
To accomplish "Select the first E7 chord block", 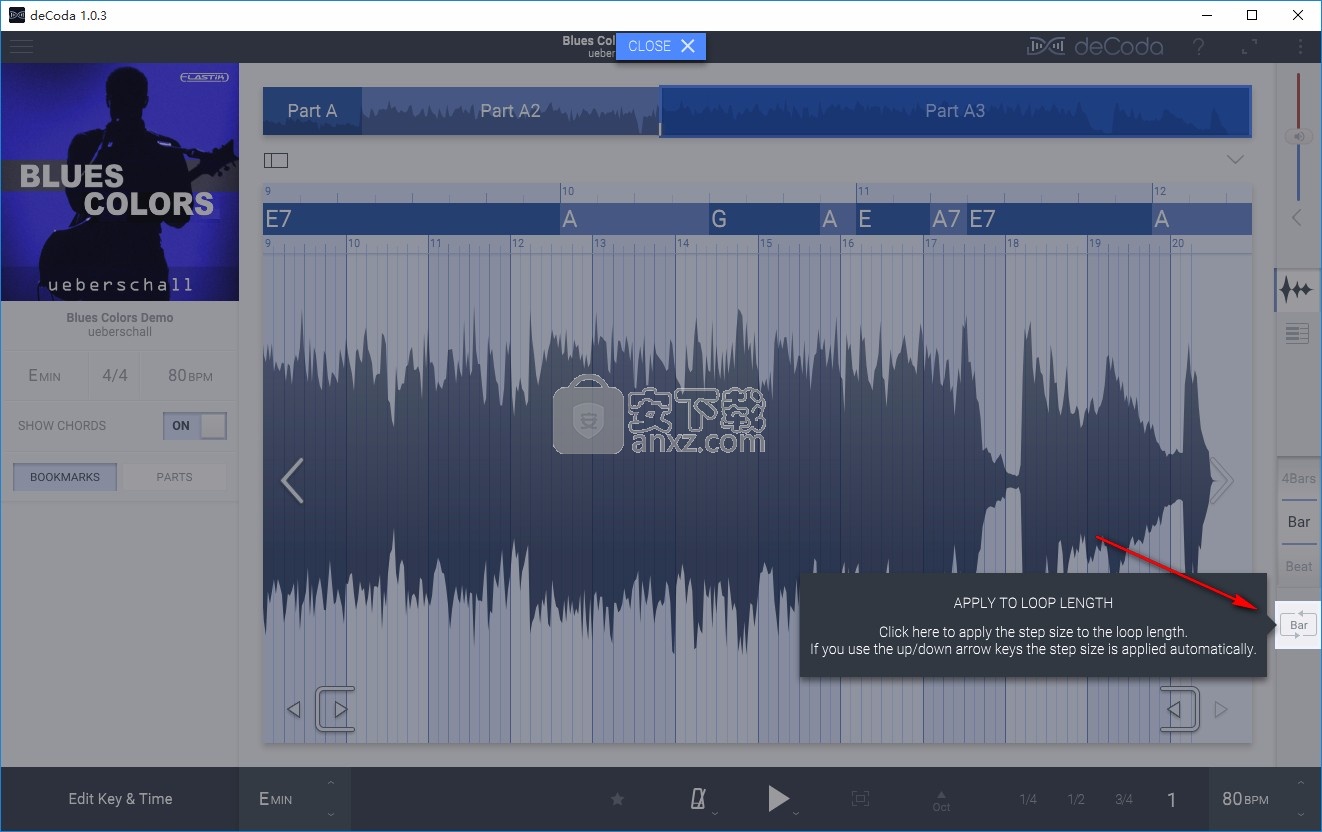I will [412, 219].
